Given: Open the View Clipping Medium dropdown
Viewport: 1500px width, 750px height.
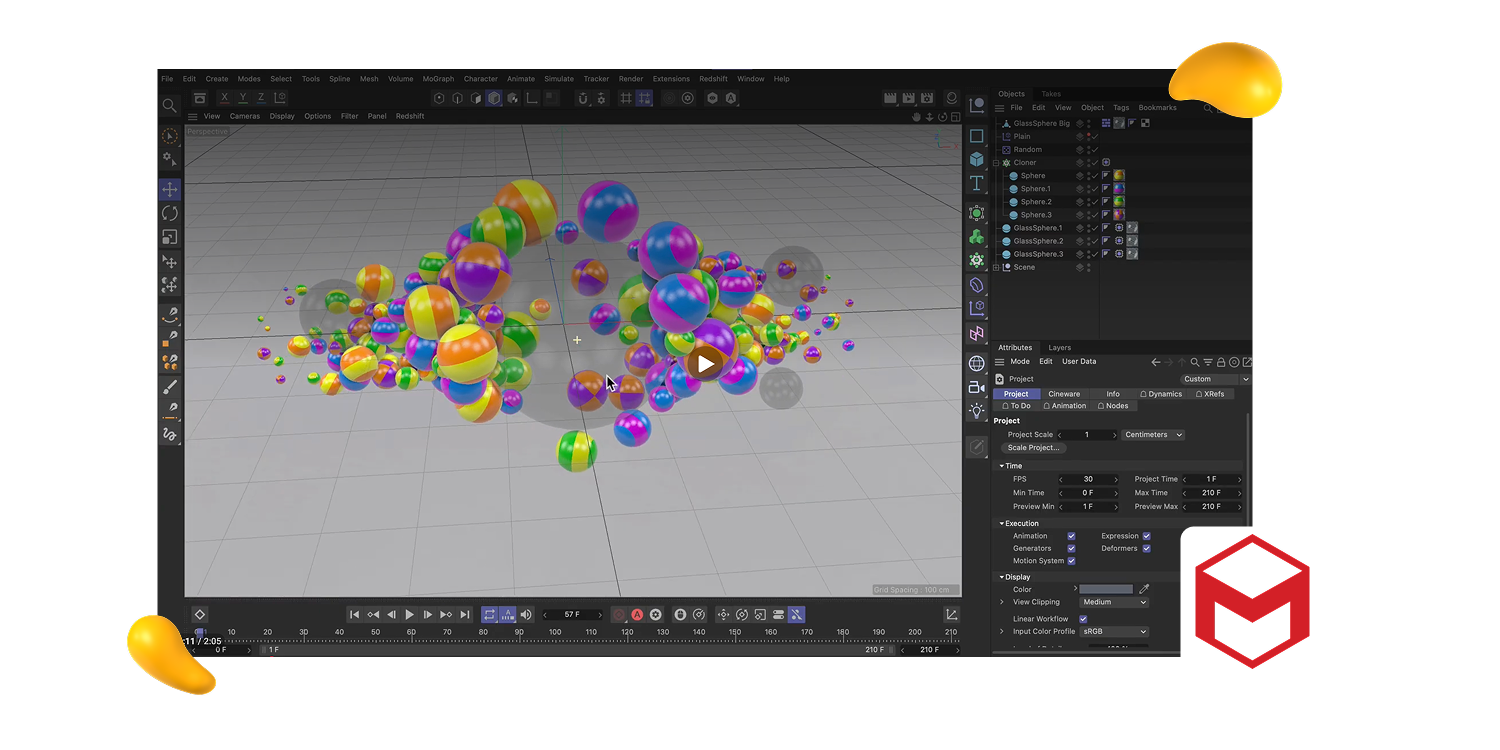Looking at the screenshot, I should pyautogui.click(x=1114, y=602).
